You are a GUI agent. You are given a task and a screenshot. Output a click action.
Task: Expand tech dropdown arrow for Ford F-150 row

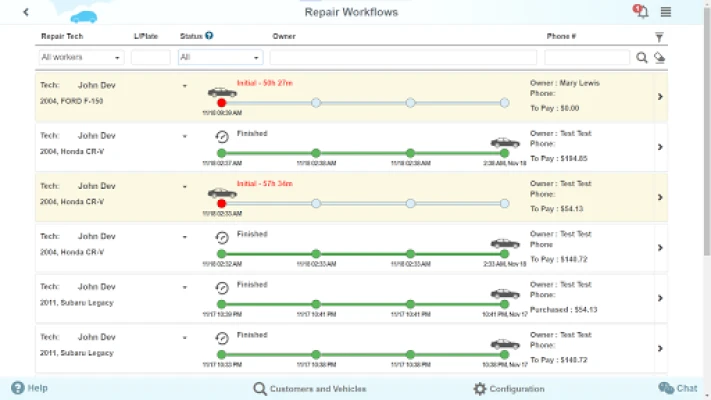click(x=185, y=86)
